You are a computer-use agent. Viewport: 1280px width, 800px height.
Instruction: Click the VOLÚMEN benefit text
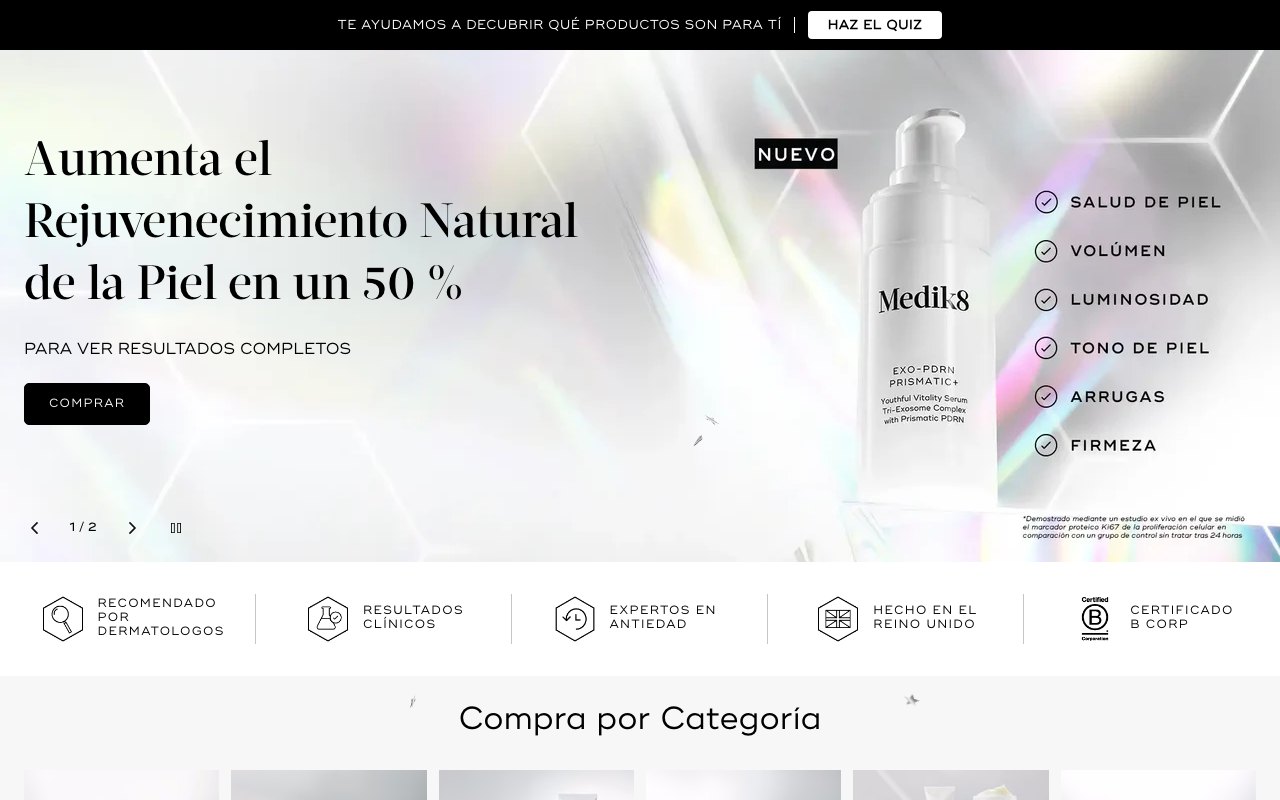[x=1118, y=251]
